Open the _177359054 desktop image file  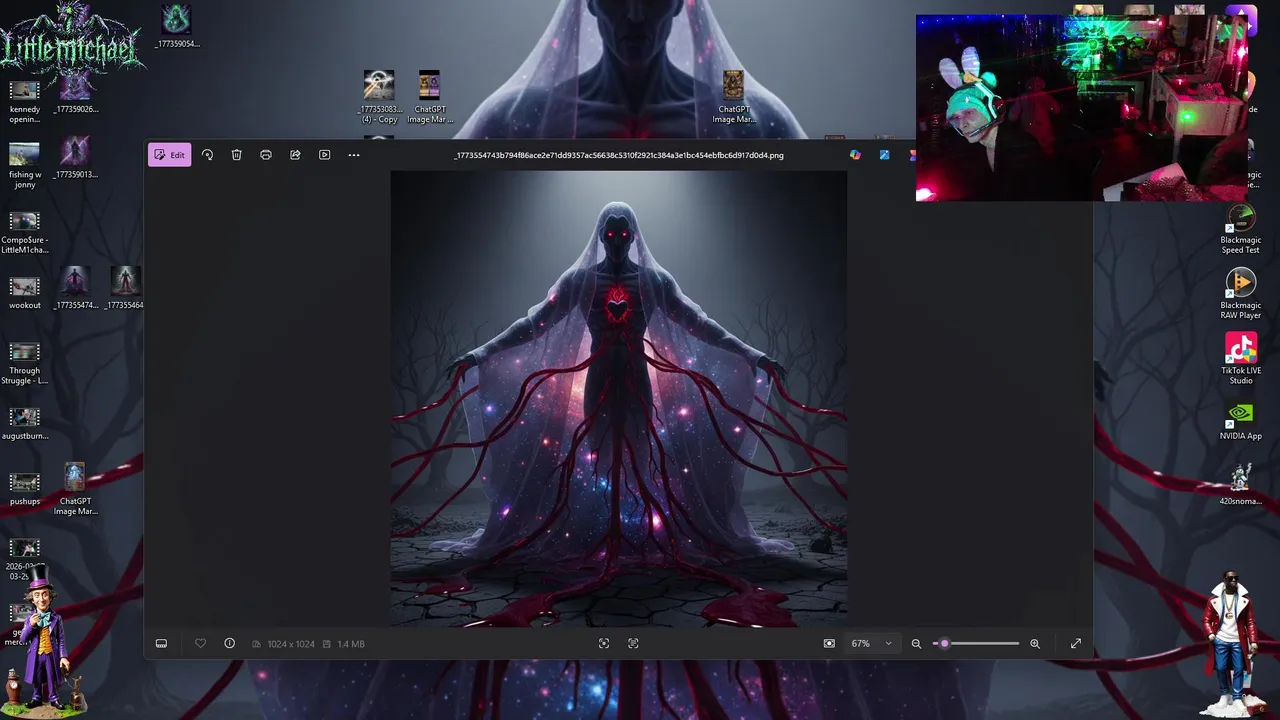point(177,26)
